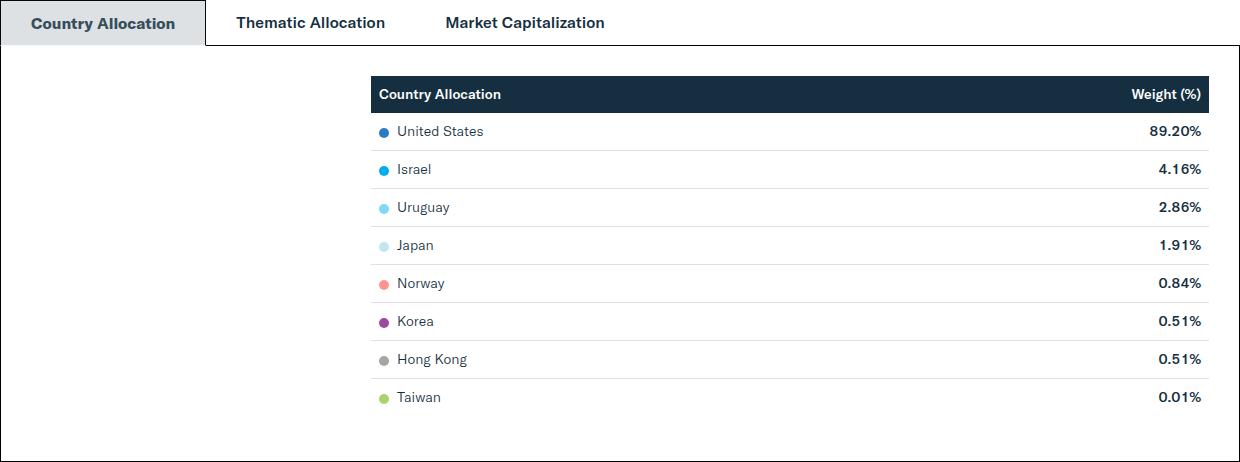Select the Israel row label

414,169
